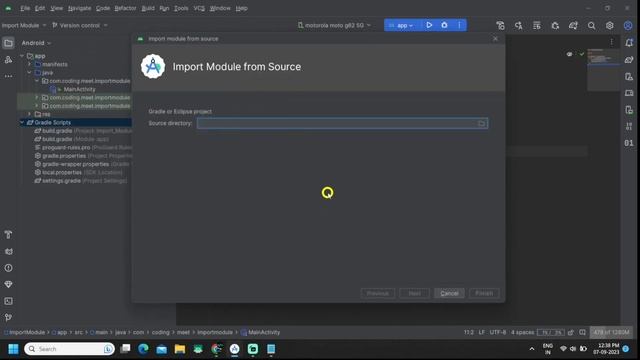Select MainActivity in project tree

(79, 89)
